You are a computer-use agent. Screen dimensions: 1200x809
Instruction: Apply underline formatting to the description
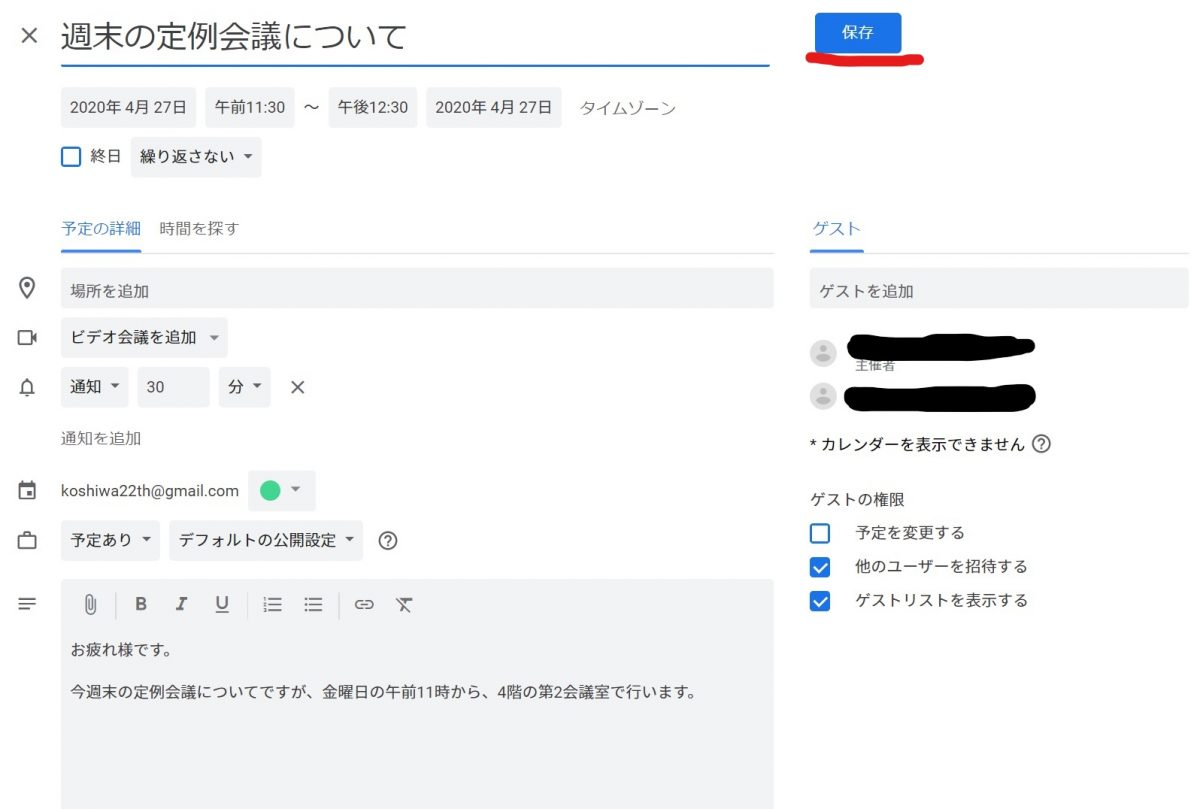pos(222,604)
